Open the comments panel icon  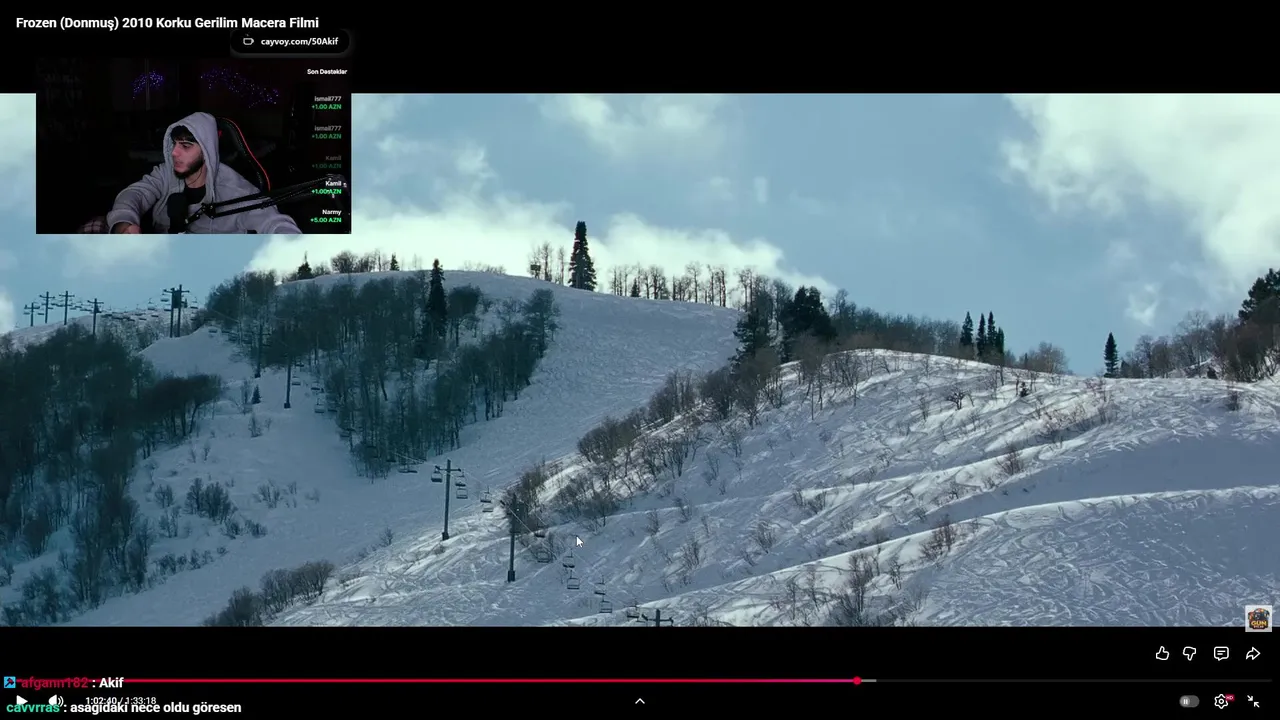tap(1221, 653)
